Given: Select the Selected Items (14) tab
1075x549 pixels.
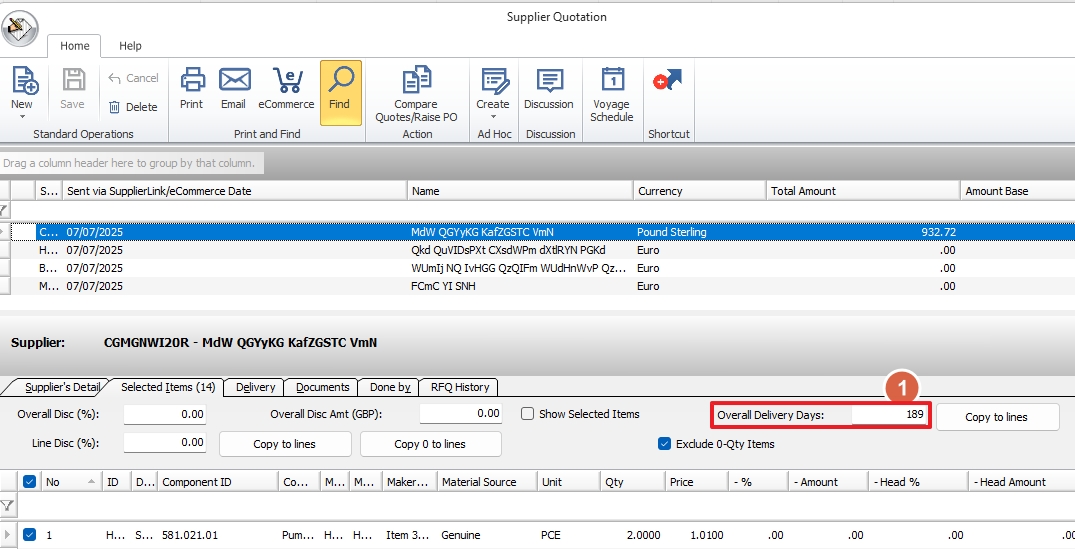Looking at the screenshot, I should (x=168, y=387).
